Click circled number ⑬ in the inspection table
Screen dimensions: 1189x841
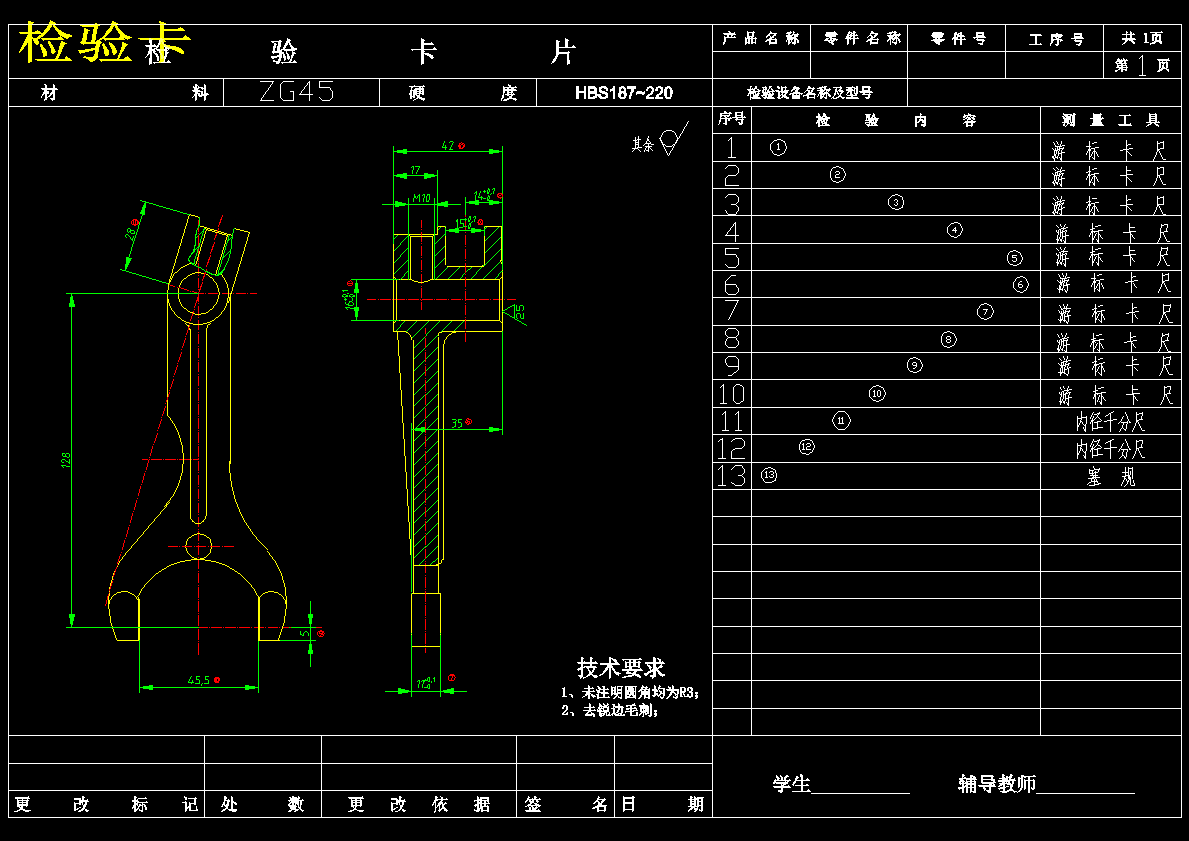coord(769,475)
